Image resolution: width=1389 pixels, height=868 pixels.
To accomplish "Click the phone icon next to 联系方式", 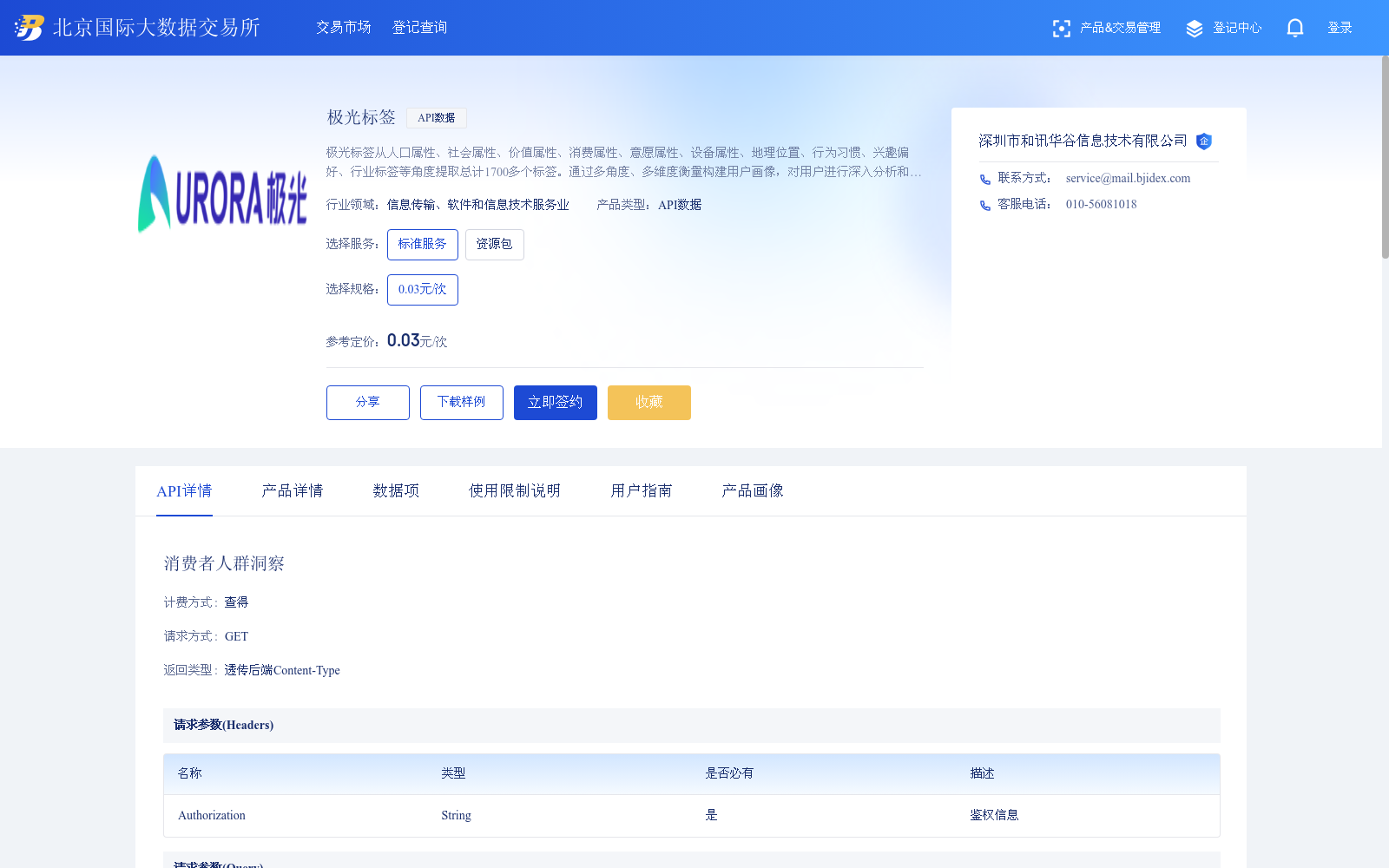I will (984, 179).
